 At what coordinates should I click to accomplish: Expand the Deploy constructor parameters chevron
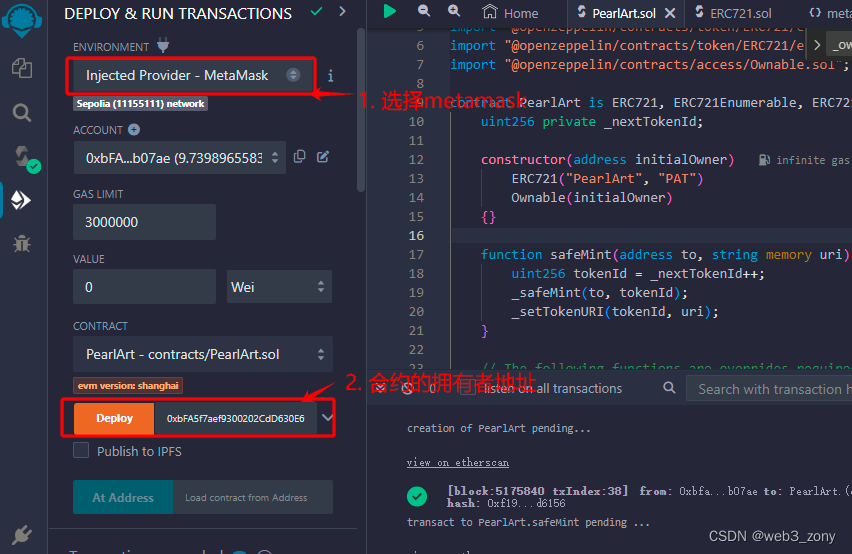point(327,417)
